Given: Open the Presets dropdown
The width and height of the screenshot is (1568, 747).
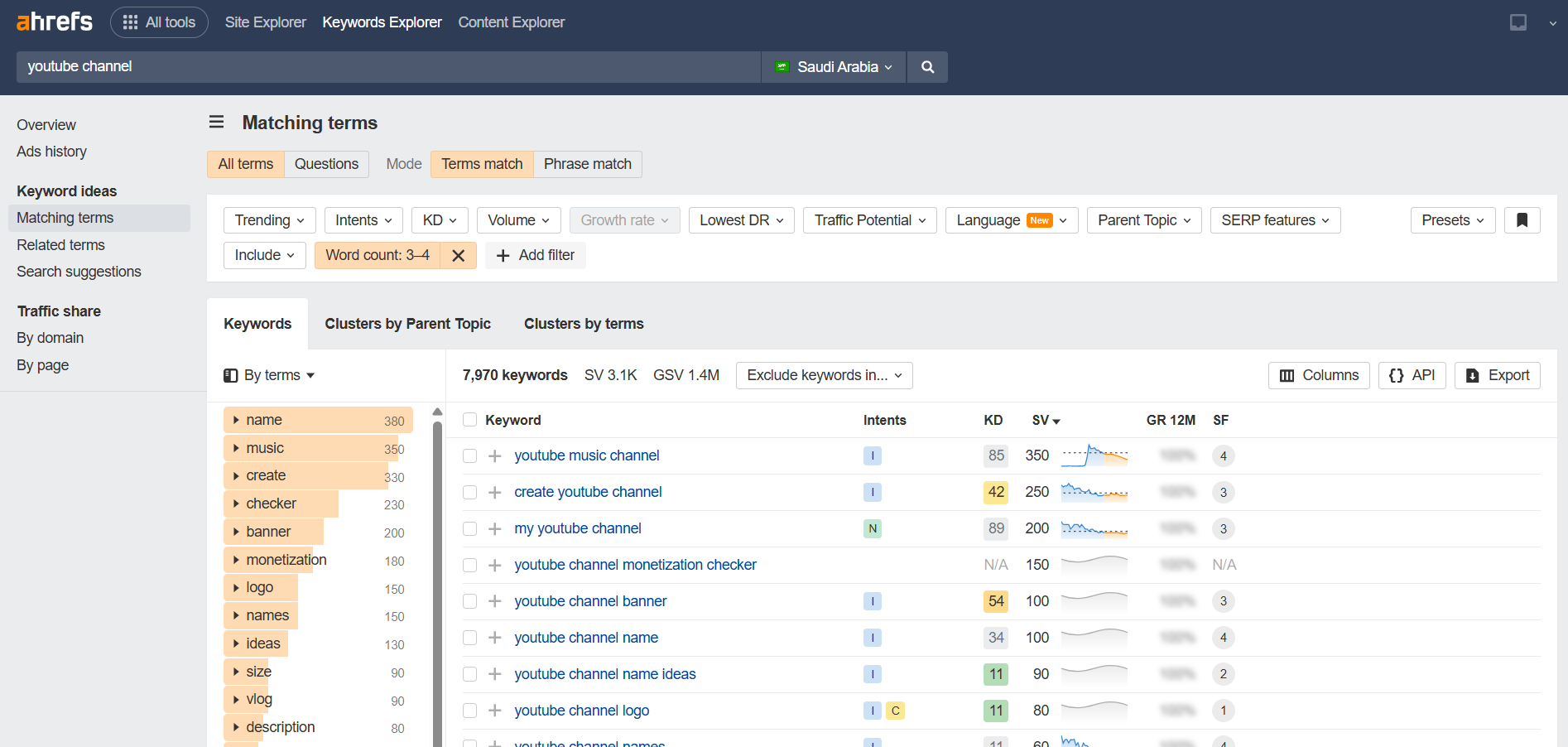Looking at the screenshot, I should [1453, 220].
